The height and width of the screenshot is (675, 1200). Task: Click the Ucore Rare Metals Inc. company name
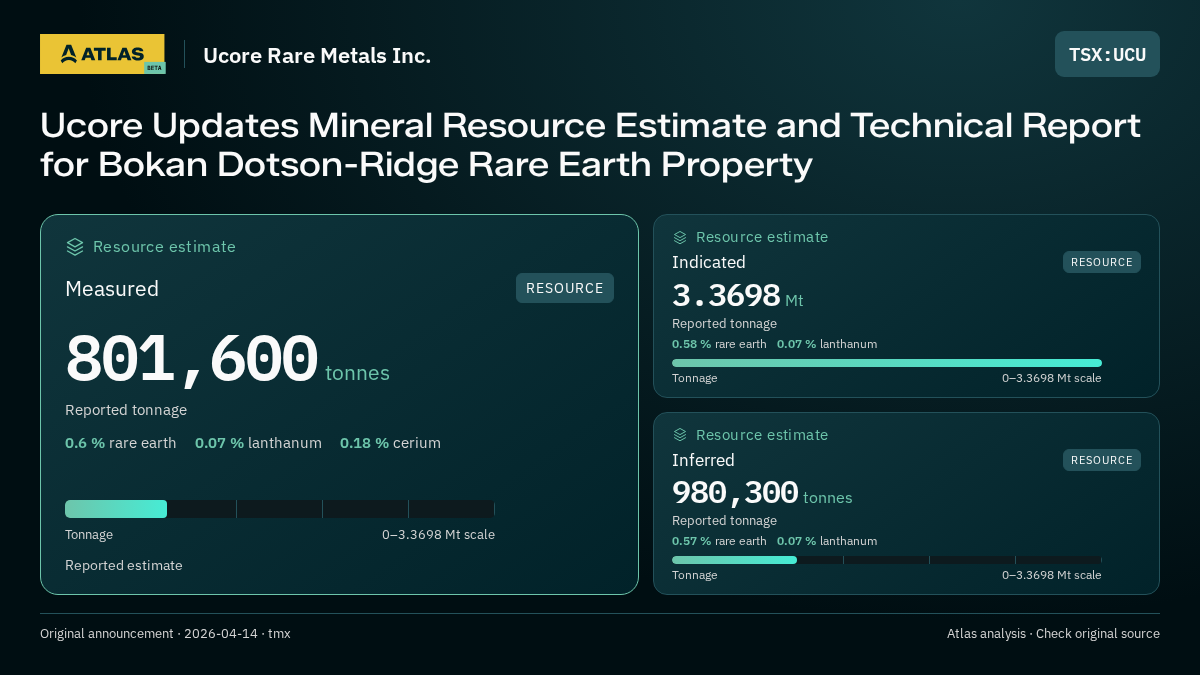pyautogui.click(x=317, y=56)
